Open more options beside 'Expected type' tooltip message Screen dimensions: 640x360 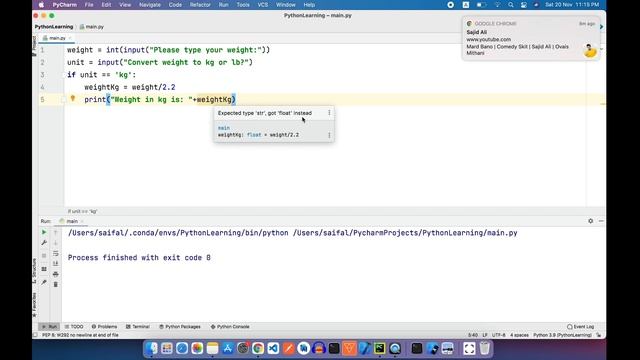click(329, 113)
